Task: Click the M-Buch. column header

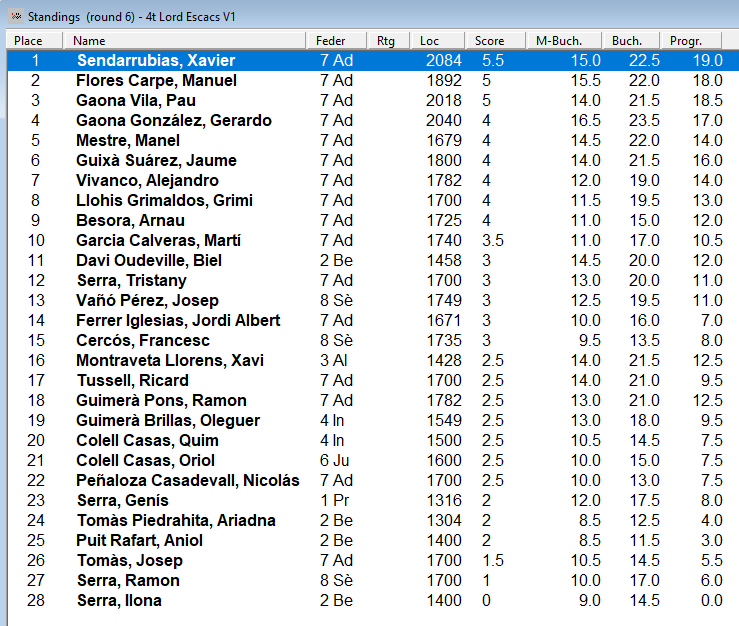Action: 564,41
